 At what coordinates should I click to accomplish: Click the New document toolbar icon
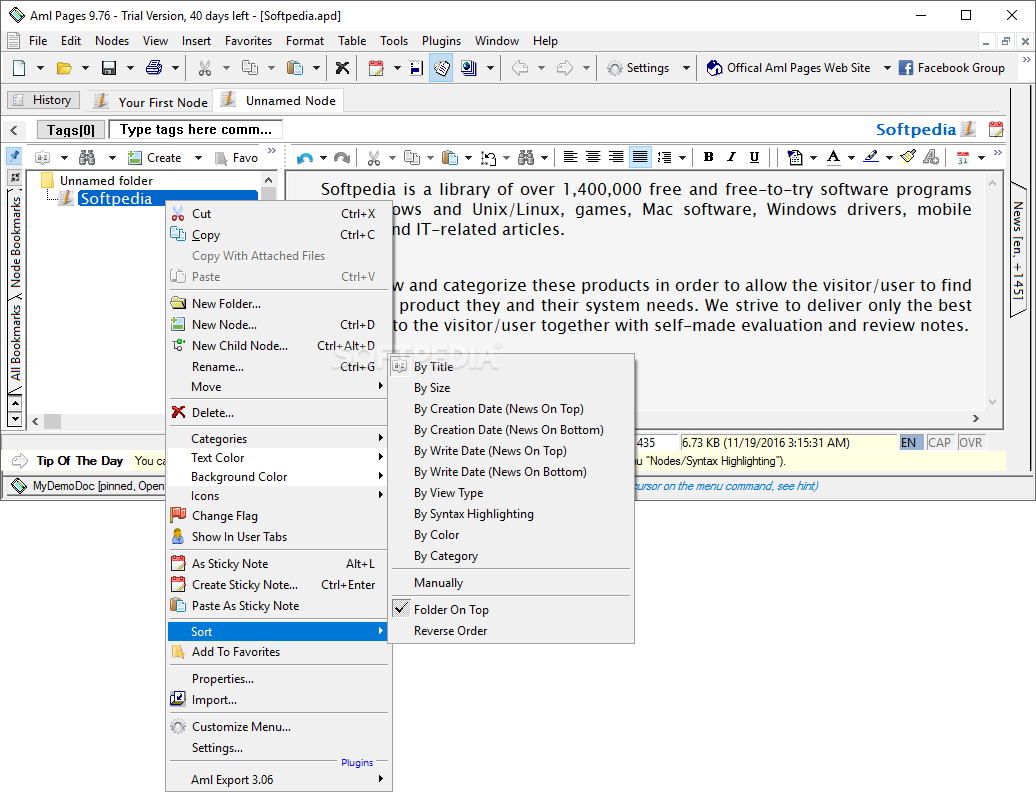click(19, 67)
